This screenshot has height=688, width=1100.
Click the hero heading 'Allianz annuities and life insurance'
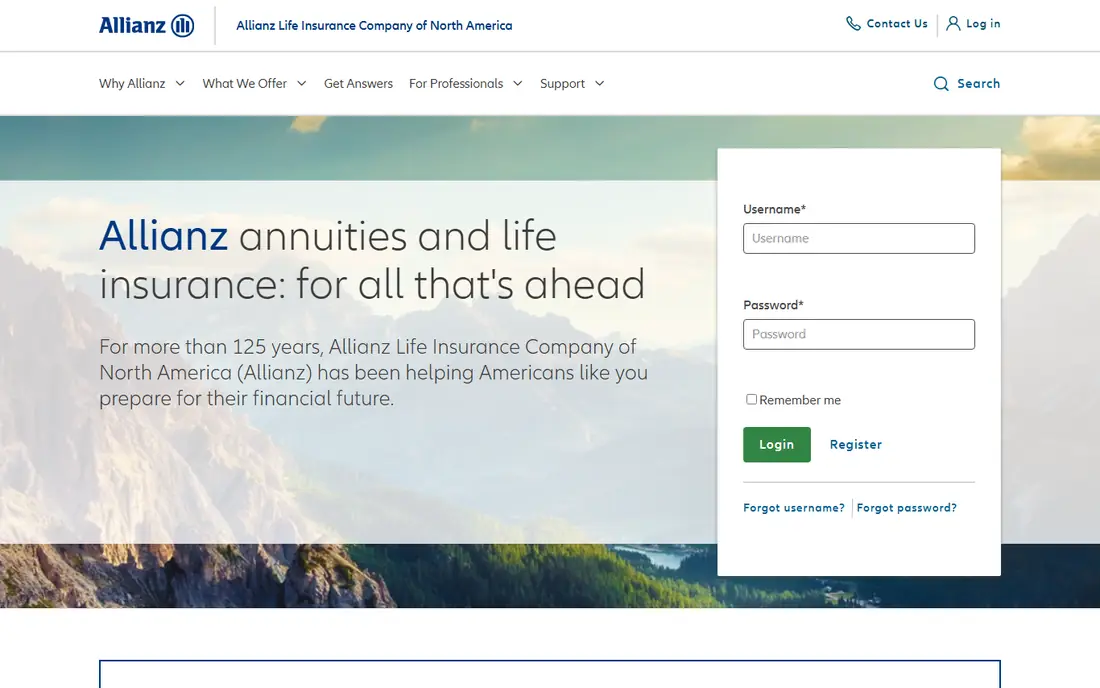coord(372,259)
